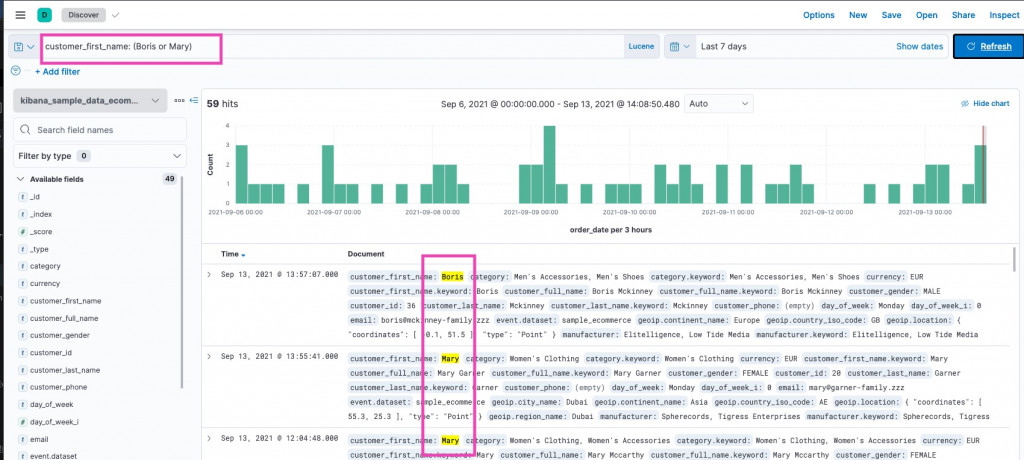The image size is (1024, 460).
Task: Click the Search field names input
Action: pyautogui.click(x=100, y=129)
